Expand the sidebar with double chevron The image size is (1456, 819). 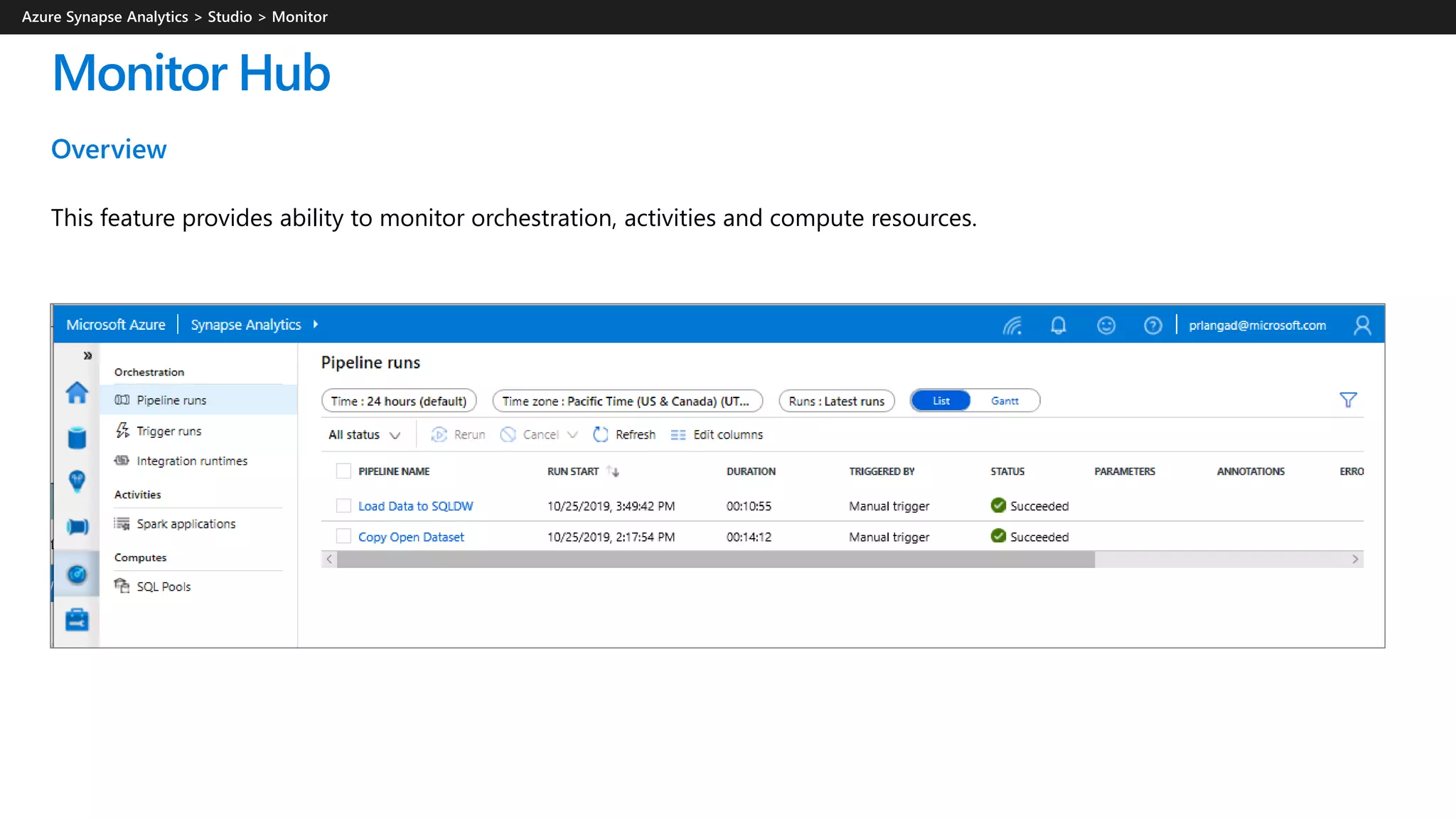[87, 355]
